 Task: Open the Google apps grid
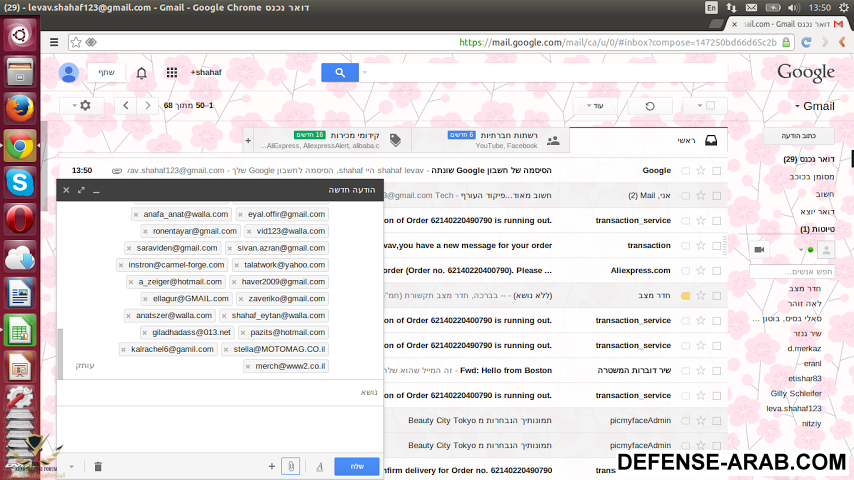(x=172, y=73)
